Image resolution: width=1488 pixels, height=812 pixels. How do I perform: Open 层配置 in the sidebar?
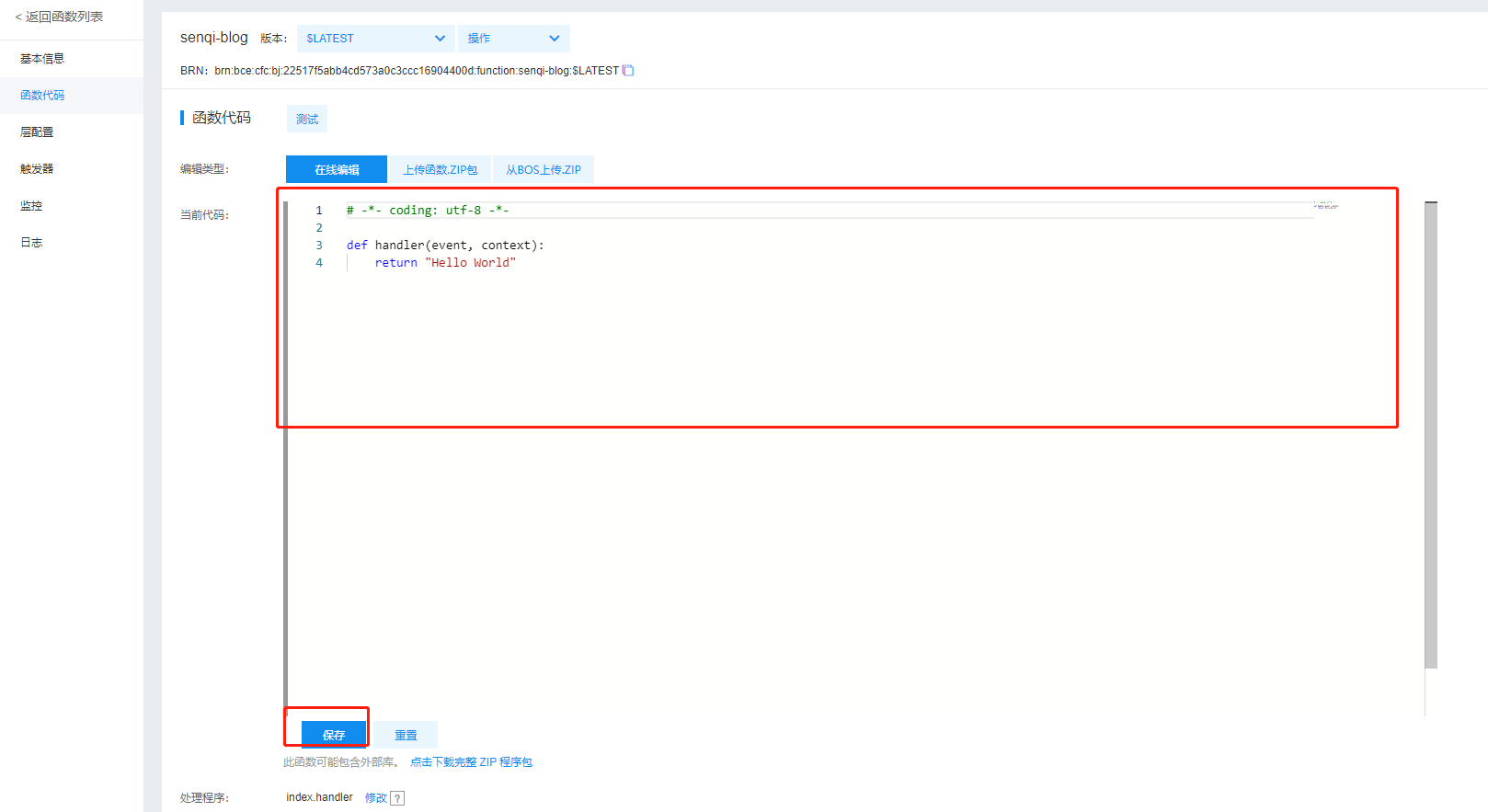point(72,132)
